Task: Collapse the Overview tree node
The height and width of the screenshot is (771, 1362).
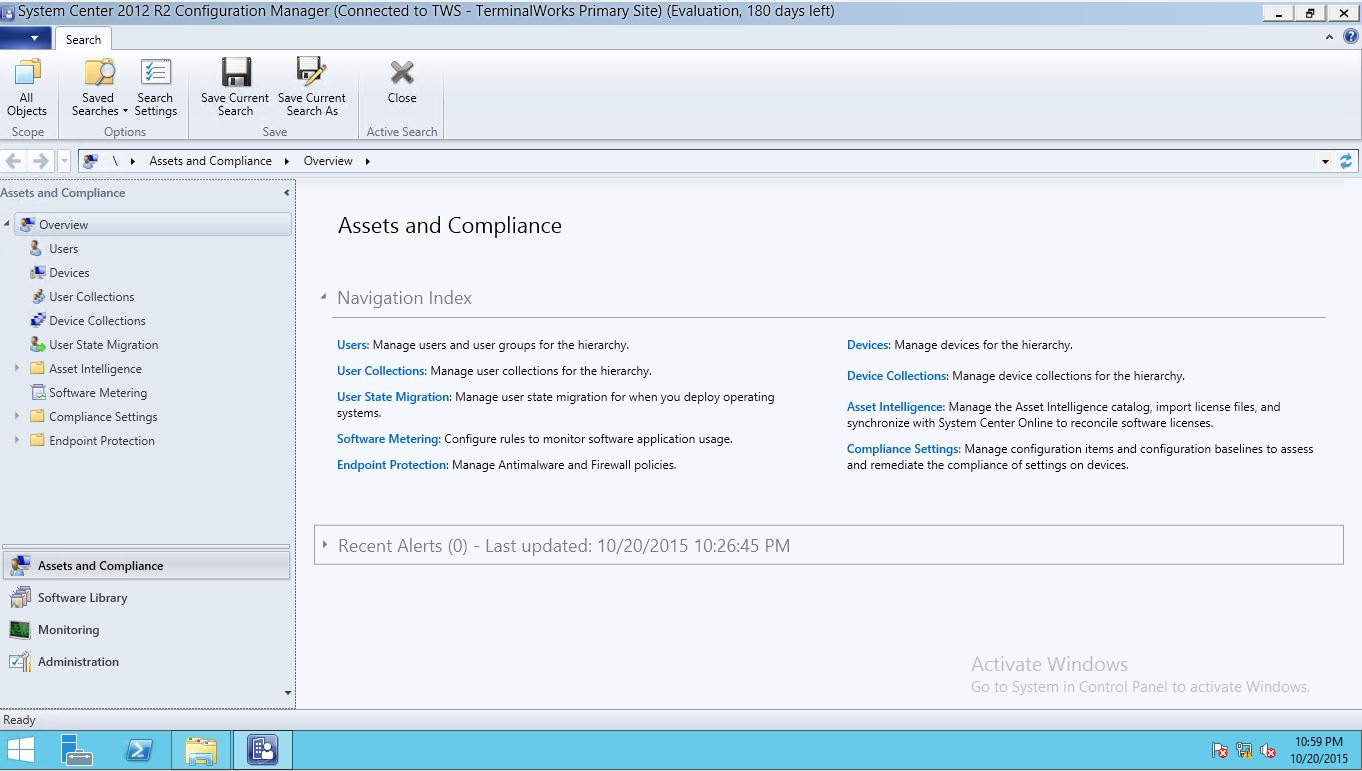Action: [x=7, y=224]
